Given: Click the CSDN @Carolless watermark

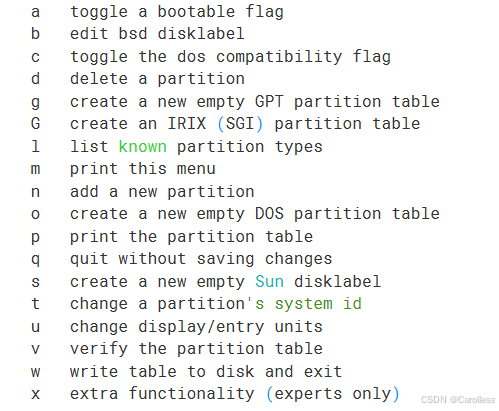Looking at the screenshot, I should point(458,399).
